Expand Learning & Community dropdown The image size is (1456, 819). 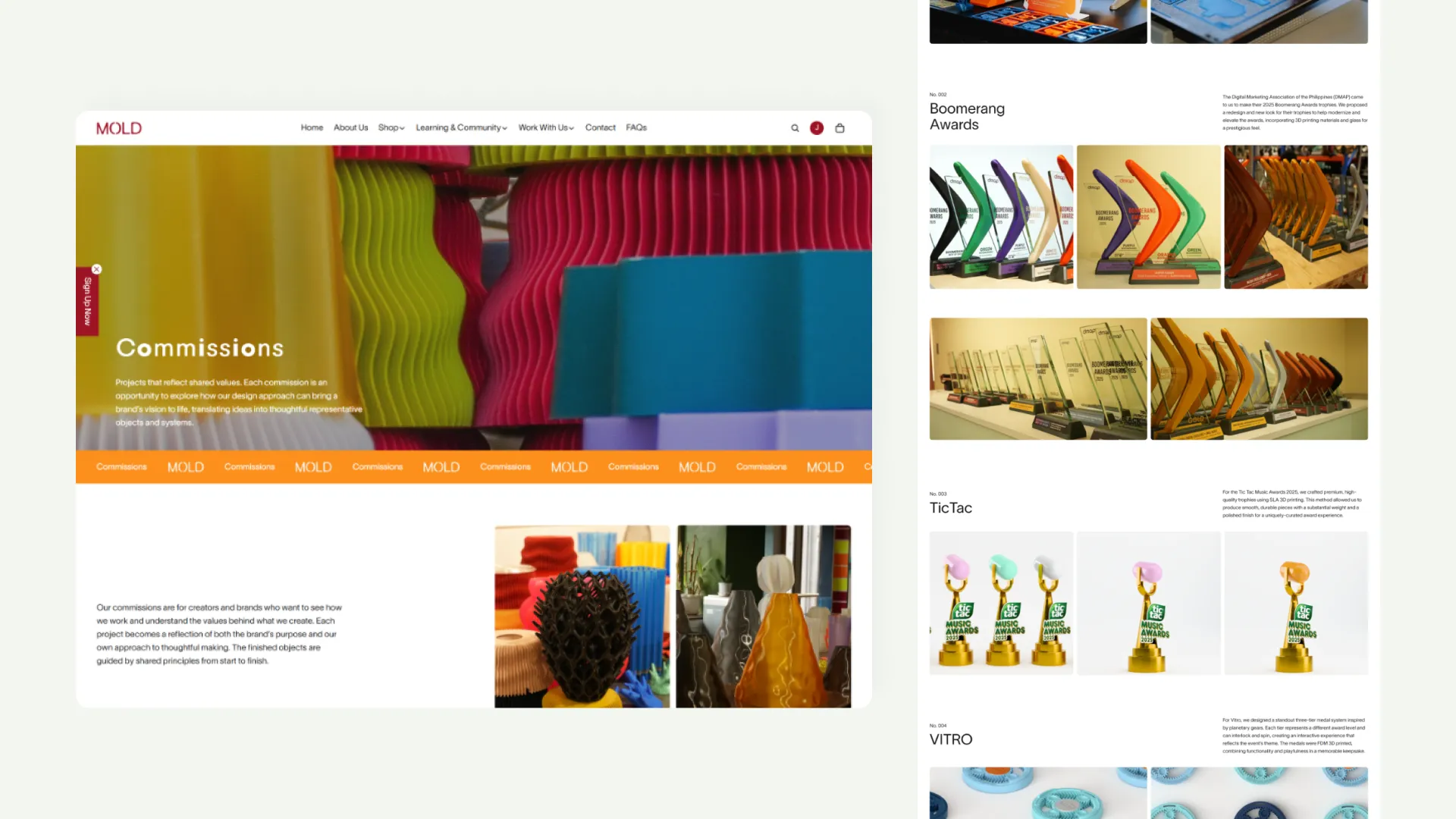tap(461, 127)
